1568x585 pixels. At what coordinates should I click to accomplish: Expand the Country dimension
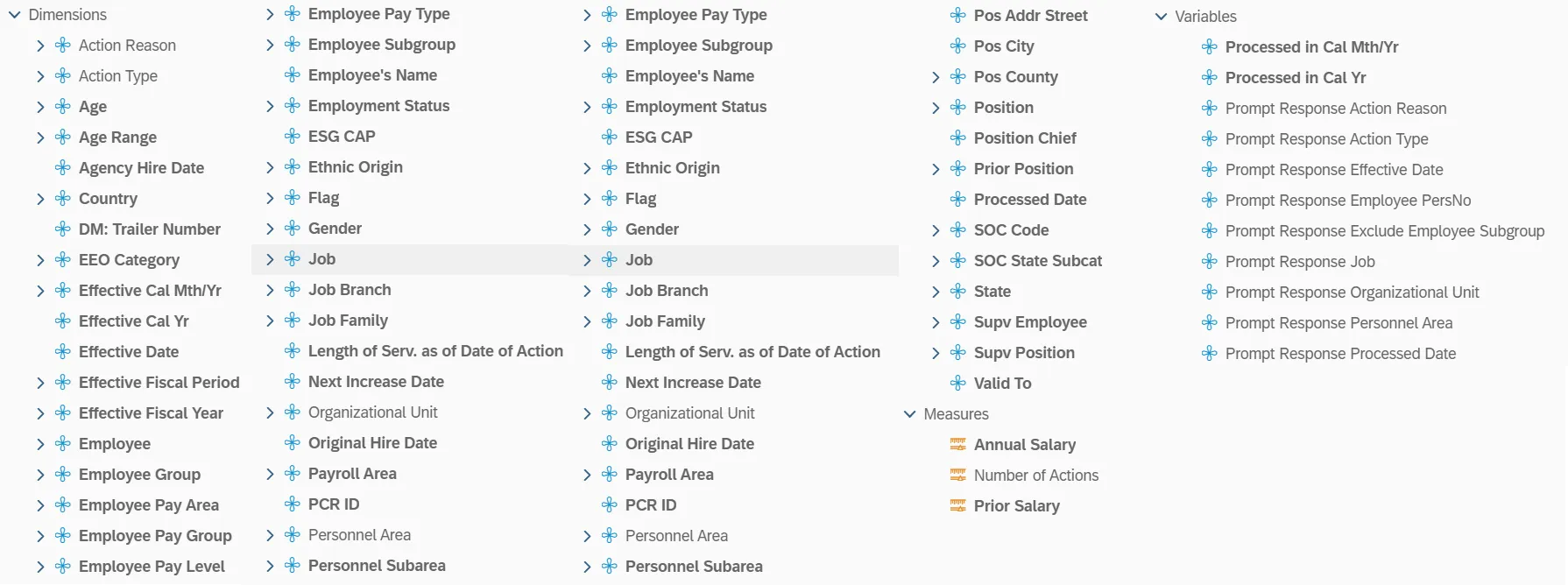tap(40, 199)
